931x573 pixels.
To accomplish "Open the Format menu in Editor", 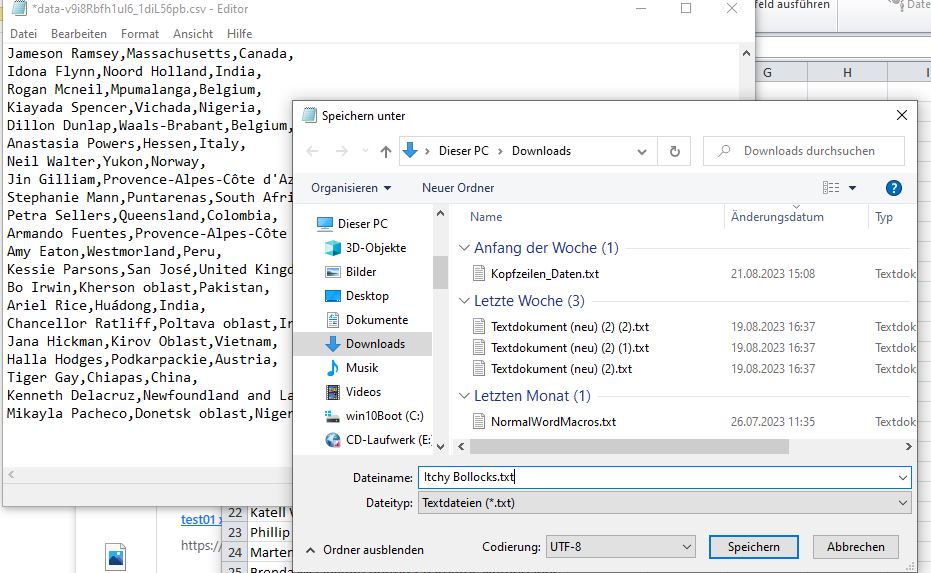I will [x=140, y=34].
